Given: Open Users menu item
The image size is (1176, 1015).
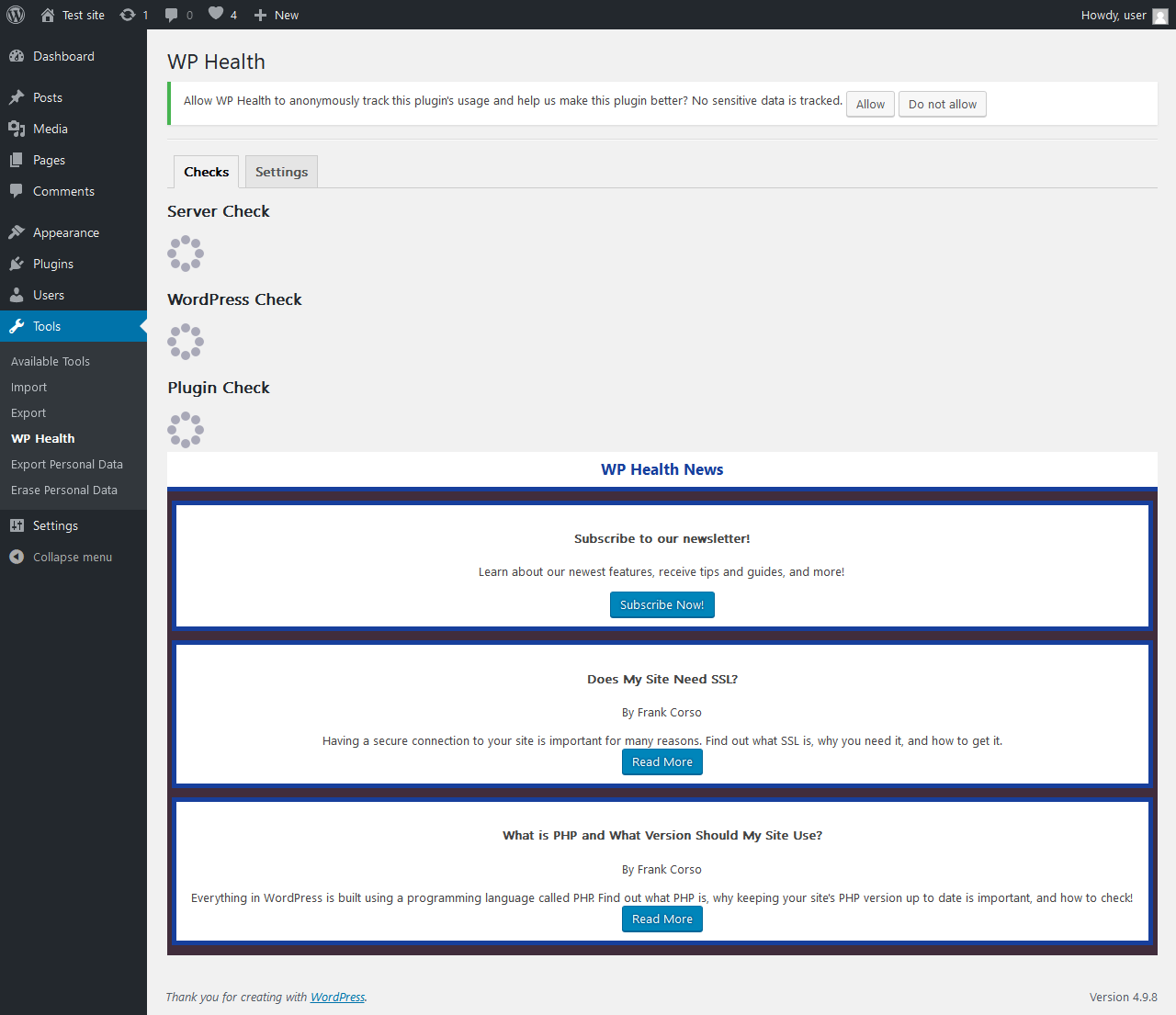Looking at the screenshot, I should pos(73,295).
